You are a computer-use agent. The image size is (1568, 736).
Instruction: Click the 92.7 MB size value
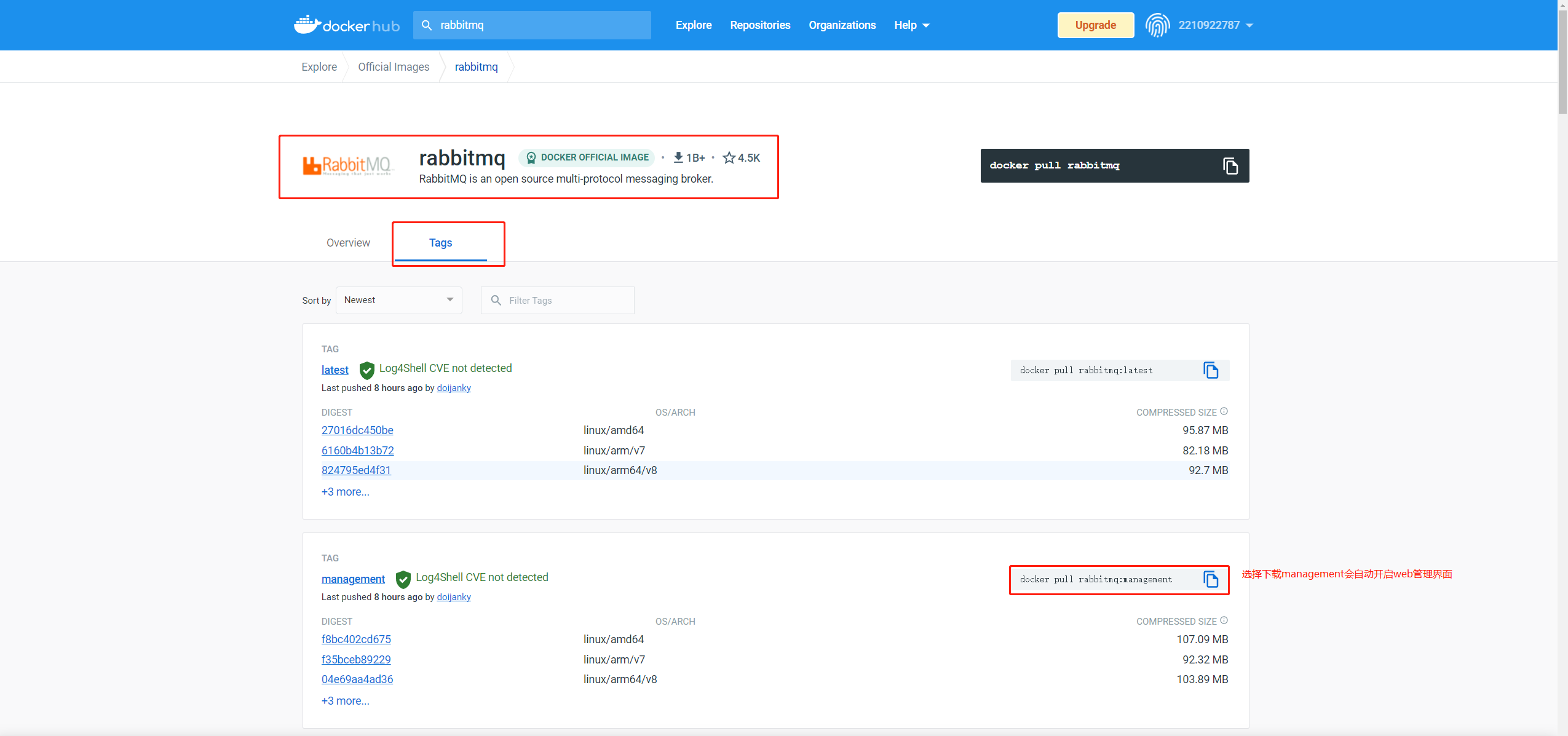(x=1208, y=470)
